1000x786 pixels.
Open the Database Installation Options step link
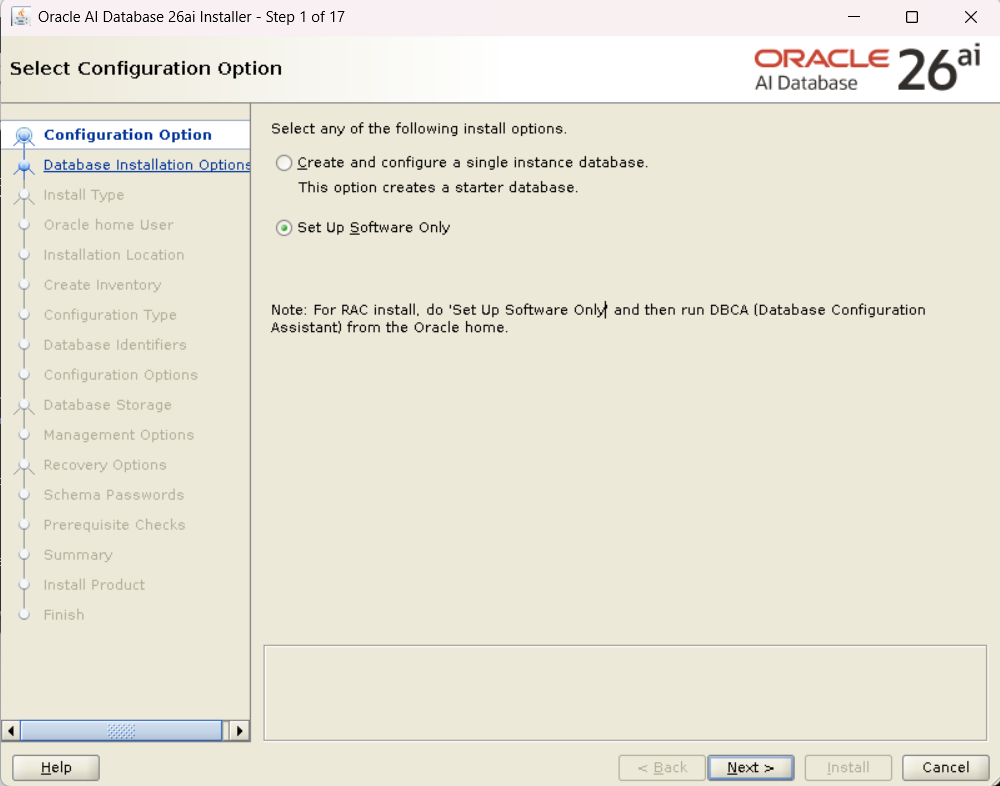tap(146, 165)
